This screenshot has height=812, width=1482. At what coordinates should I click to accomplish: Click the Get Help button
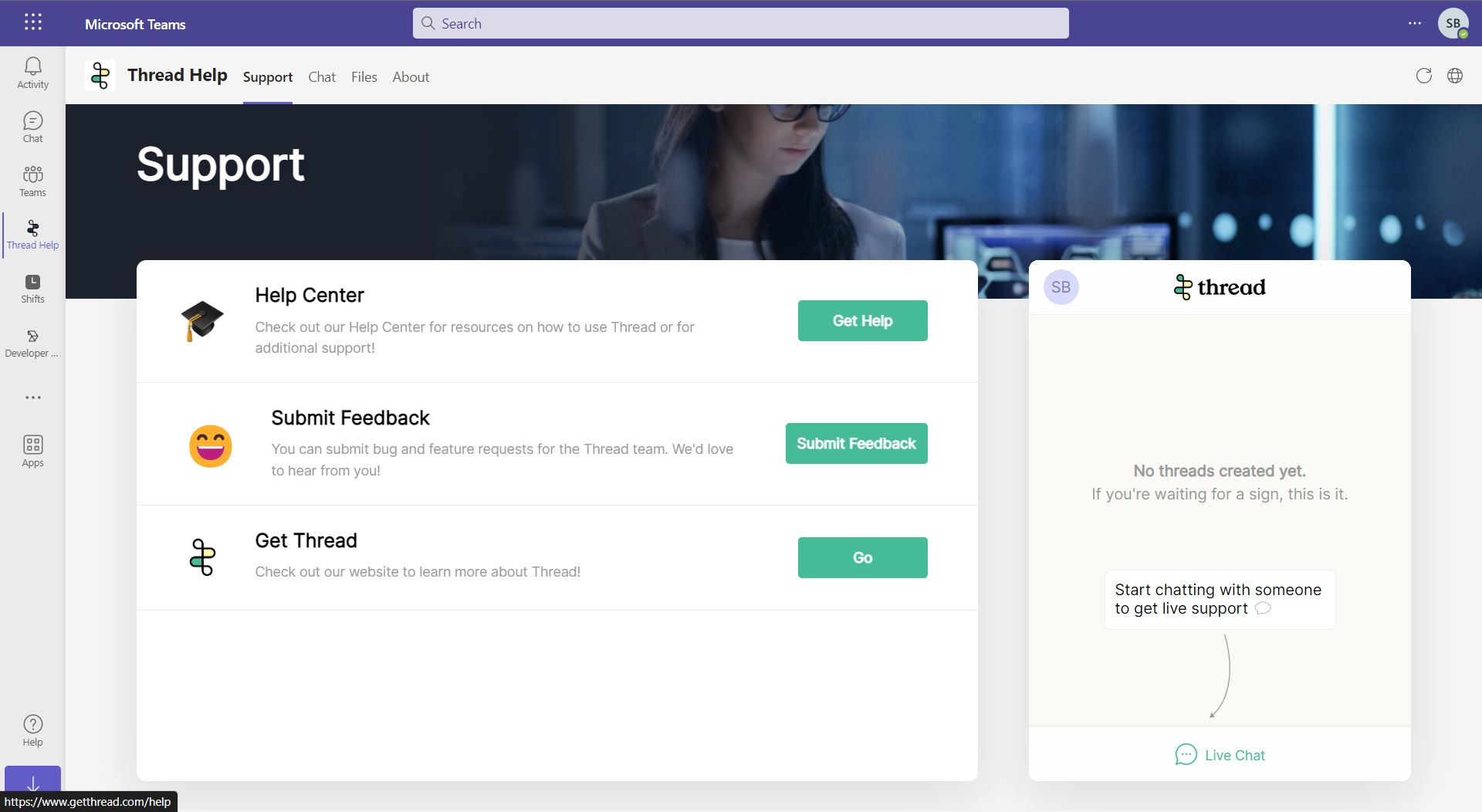[863, 320]
